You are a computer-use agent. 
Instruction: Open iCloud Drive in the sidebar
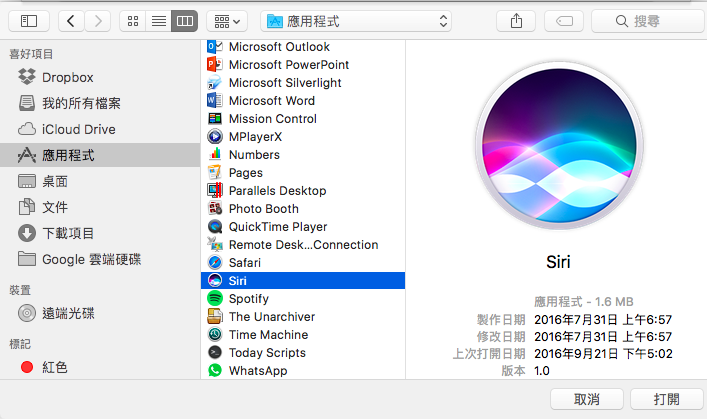click(100, 129)
